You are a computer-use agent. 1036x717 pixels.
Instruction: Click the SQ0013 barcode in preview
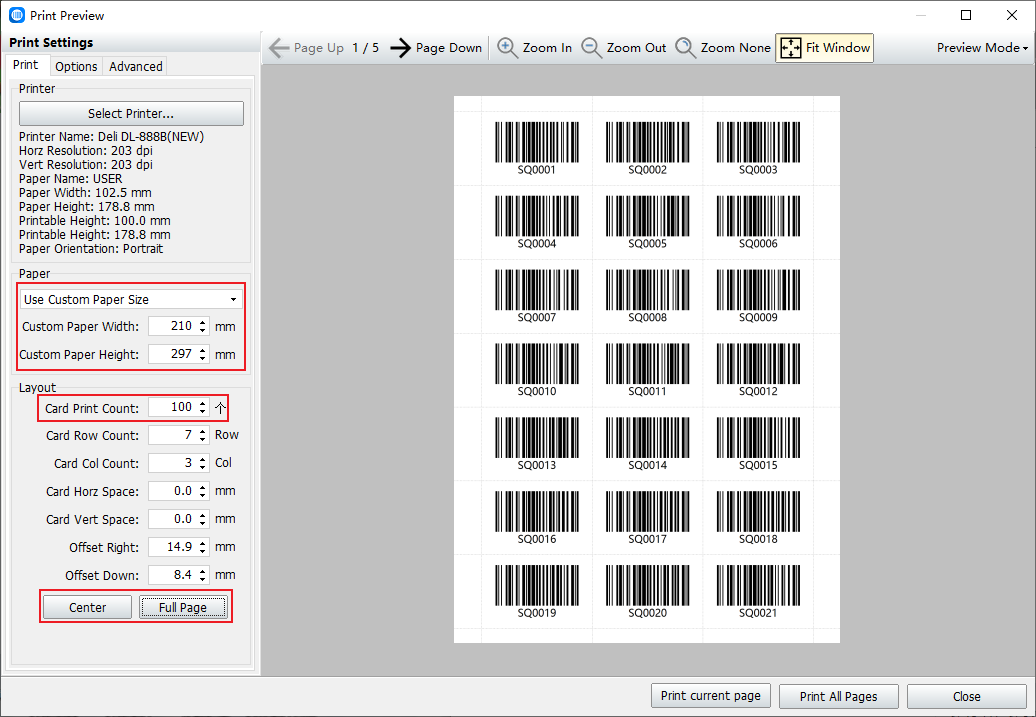point(536,444)
